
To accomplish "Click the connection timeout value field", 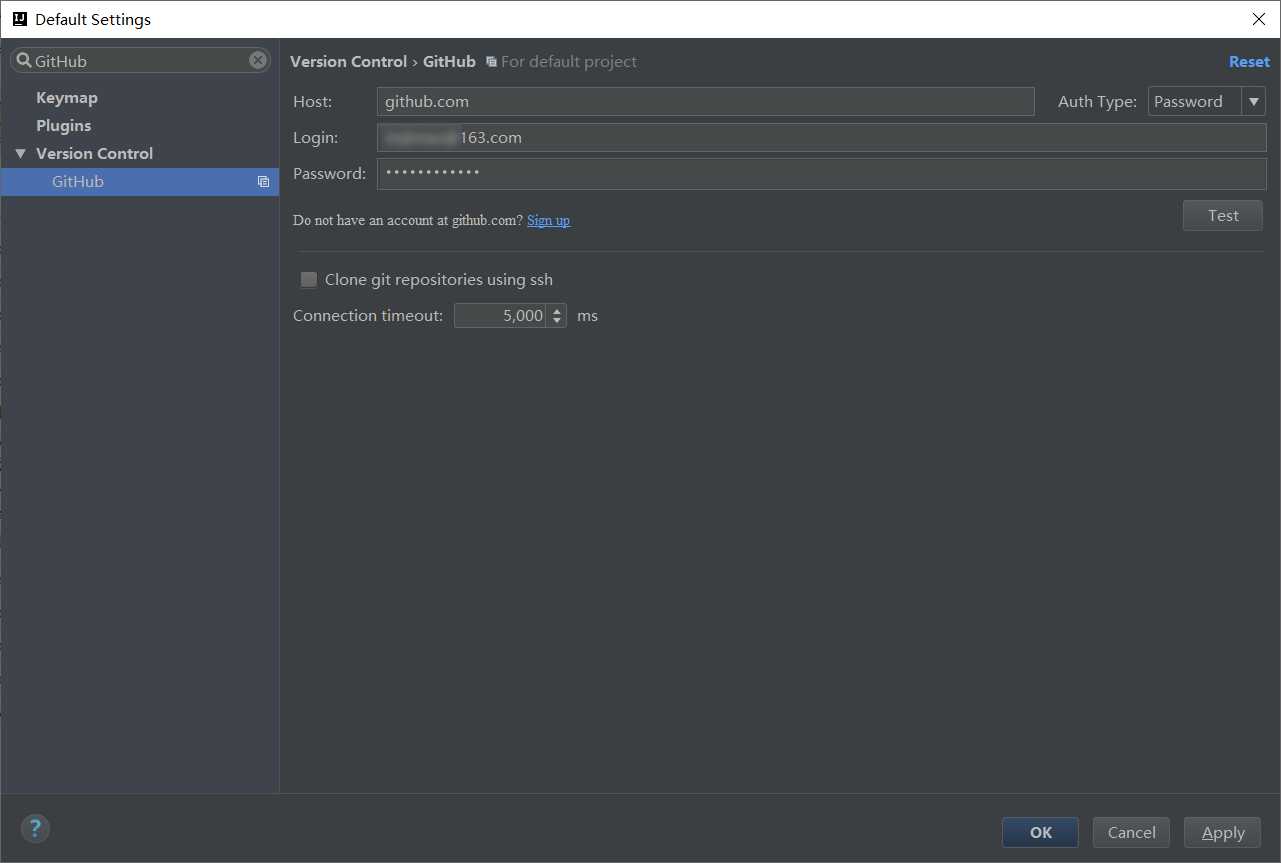I will [x=500, y=316].
